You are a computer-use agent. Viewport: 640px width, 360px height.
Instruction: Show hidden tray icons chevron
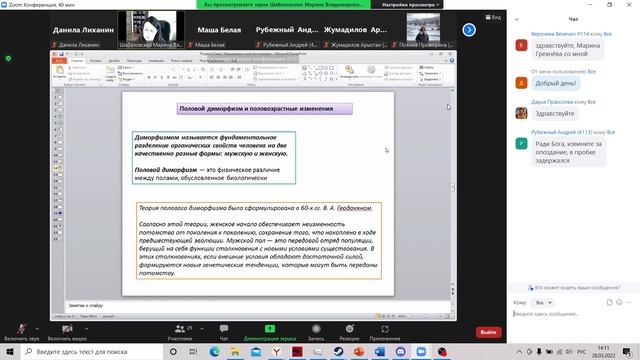pos(519,351)
